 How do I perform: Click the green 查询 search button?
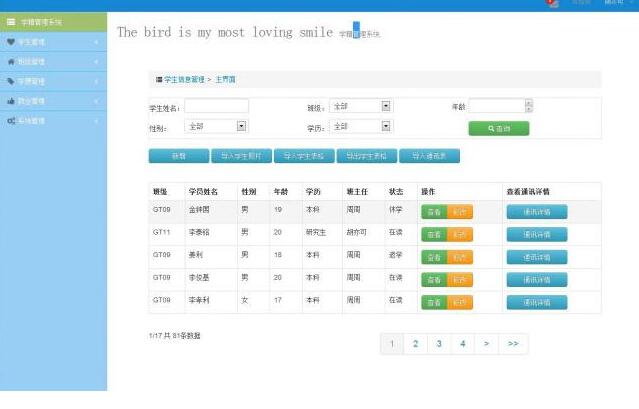click(498, 129)
